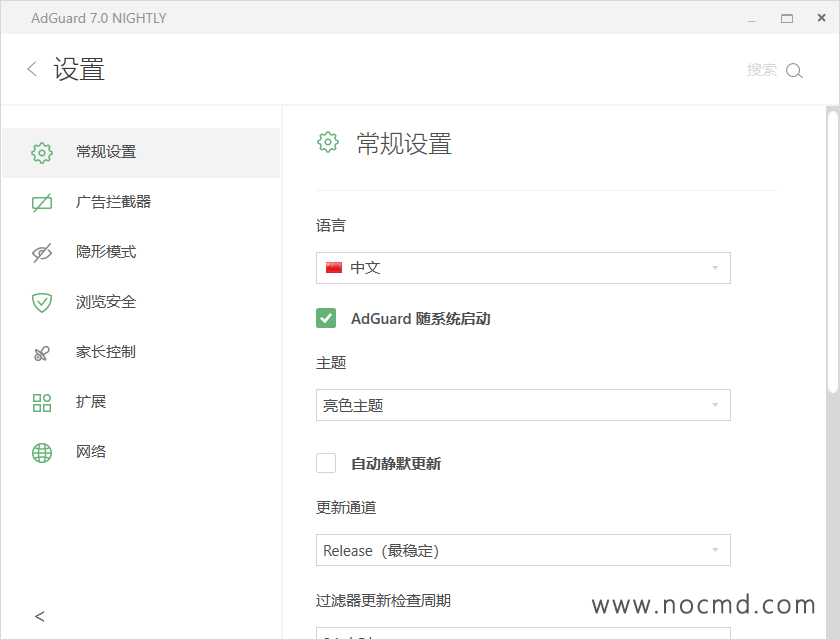Maximize the AdGuard window
Image resolution: width=840 pixels, height=640 pixels.
click(x=786, y=19)
